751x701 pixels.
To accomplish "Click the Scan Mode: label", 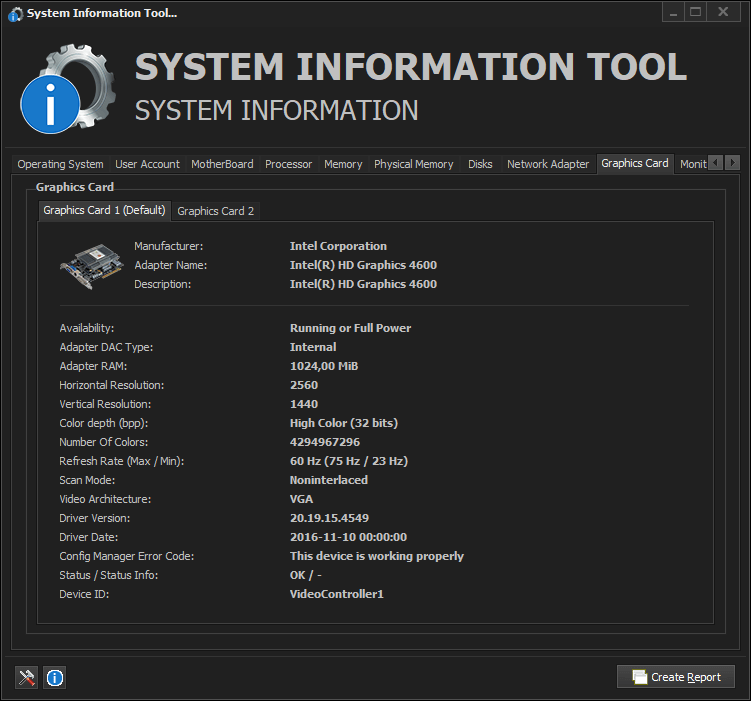I will coord(87,480).
